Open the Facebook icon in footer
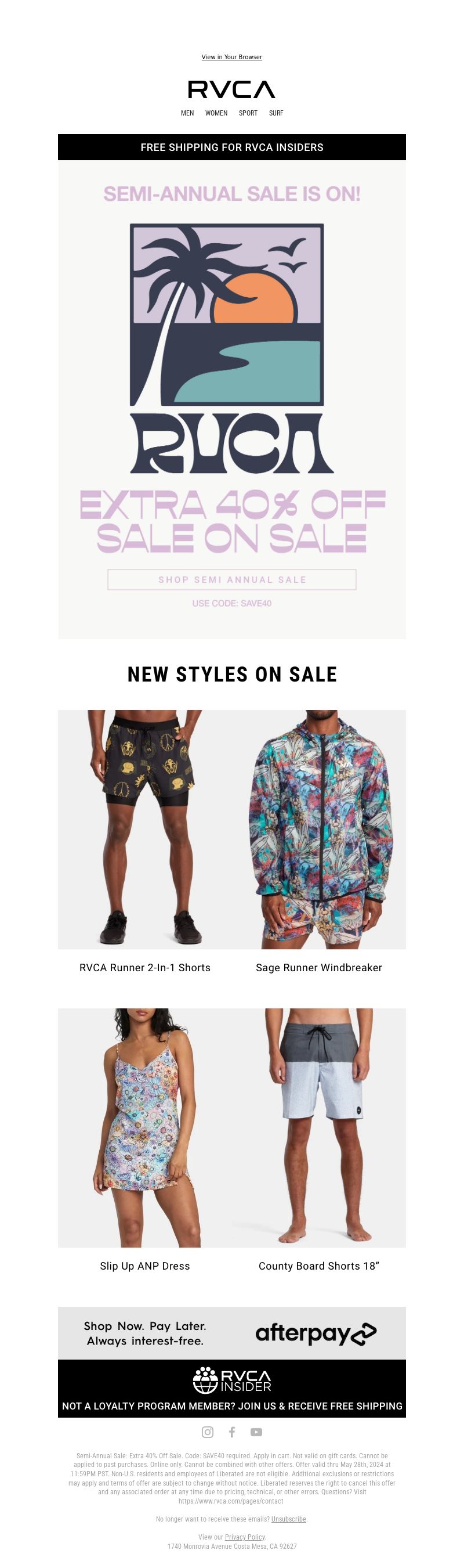Image resolution: width=464 pixels, height=1568 pixels. (x=231, y=1432)
